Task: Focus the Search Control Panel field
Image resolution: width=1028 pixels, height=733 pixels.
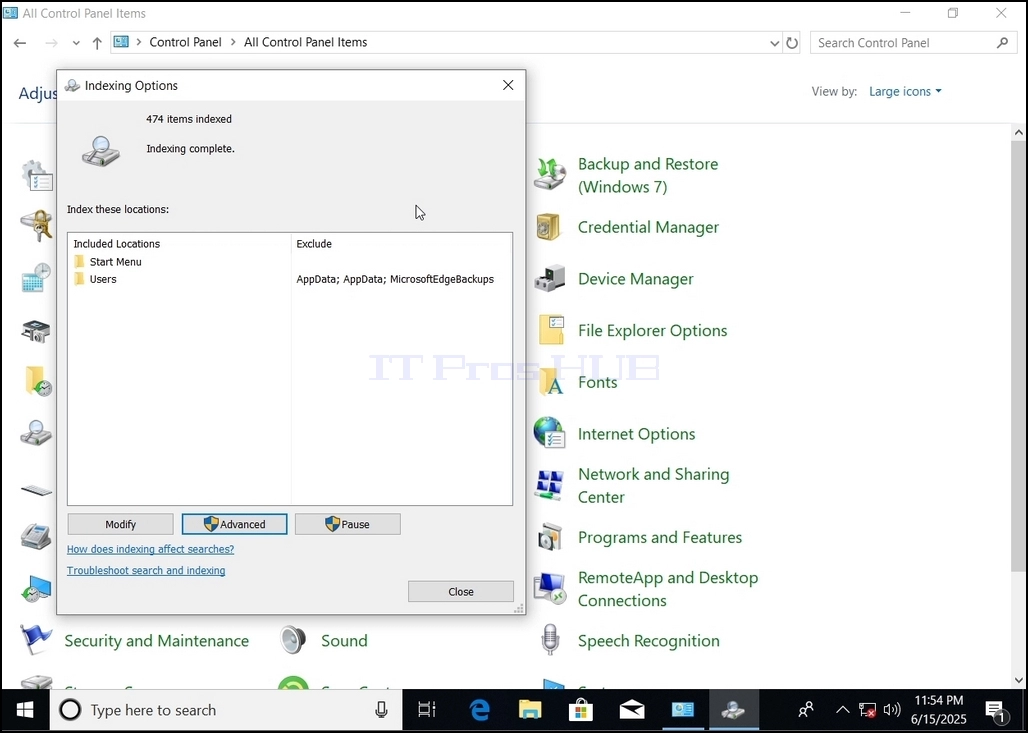Action: [x=912, y=43]
